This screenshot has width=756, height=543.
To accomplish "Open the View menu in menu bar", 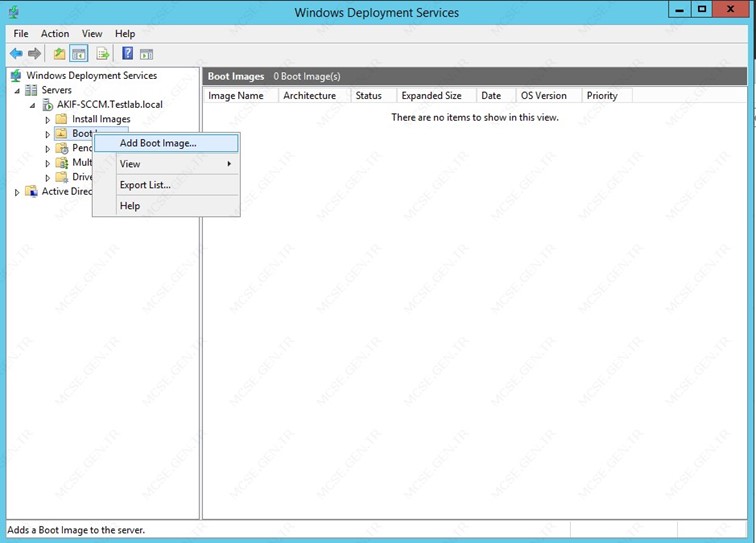I will [x=92, y=33].
